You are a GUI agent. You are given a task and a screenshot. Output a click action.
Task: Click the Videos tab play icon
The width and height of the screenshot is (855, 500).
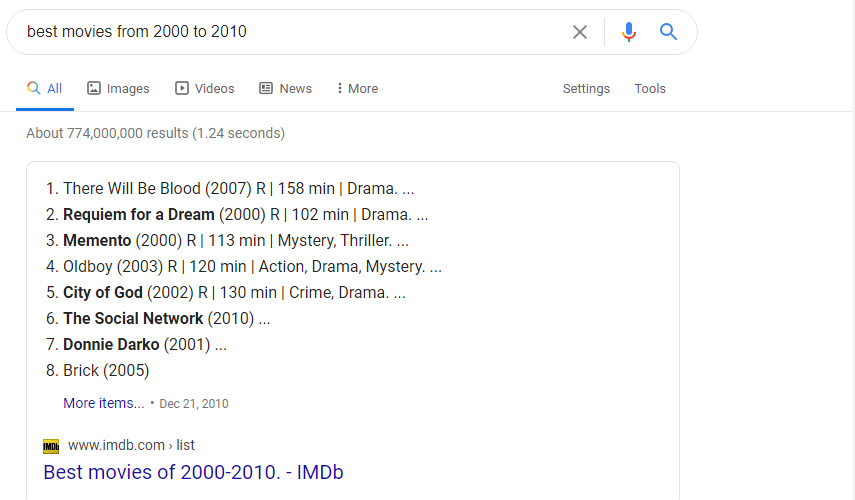[182, 88]
